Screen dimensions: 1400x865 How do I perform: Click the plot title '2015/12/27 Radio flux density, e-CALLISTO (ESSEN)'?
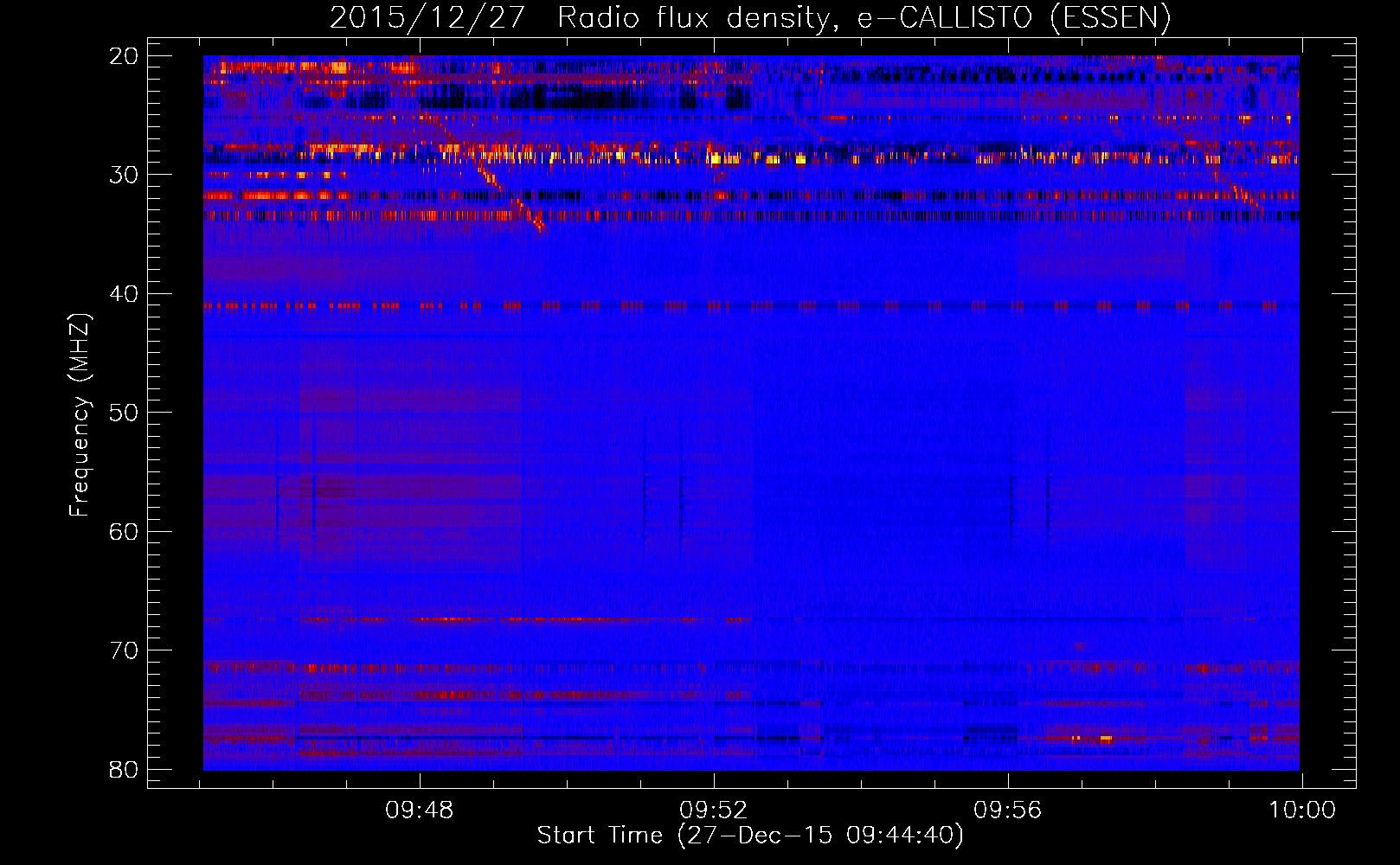pos(750,17)
